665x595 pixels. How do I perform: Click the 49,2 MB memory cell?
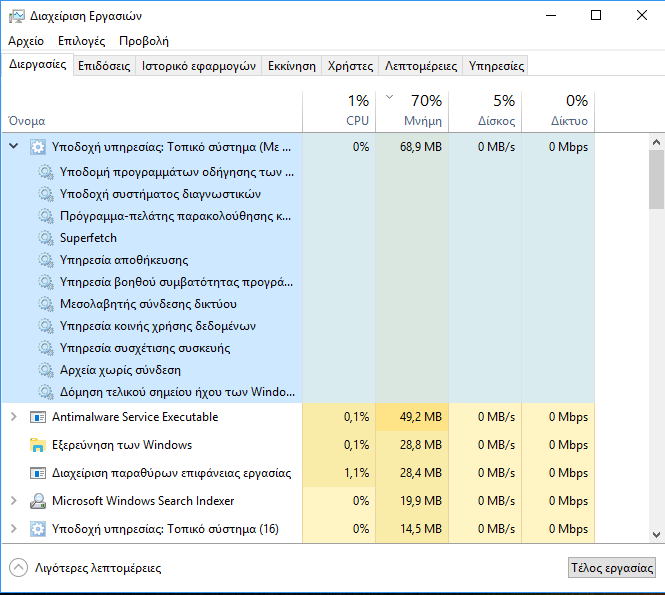(x=412, y=417)
